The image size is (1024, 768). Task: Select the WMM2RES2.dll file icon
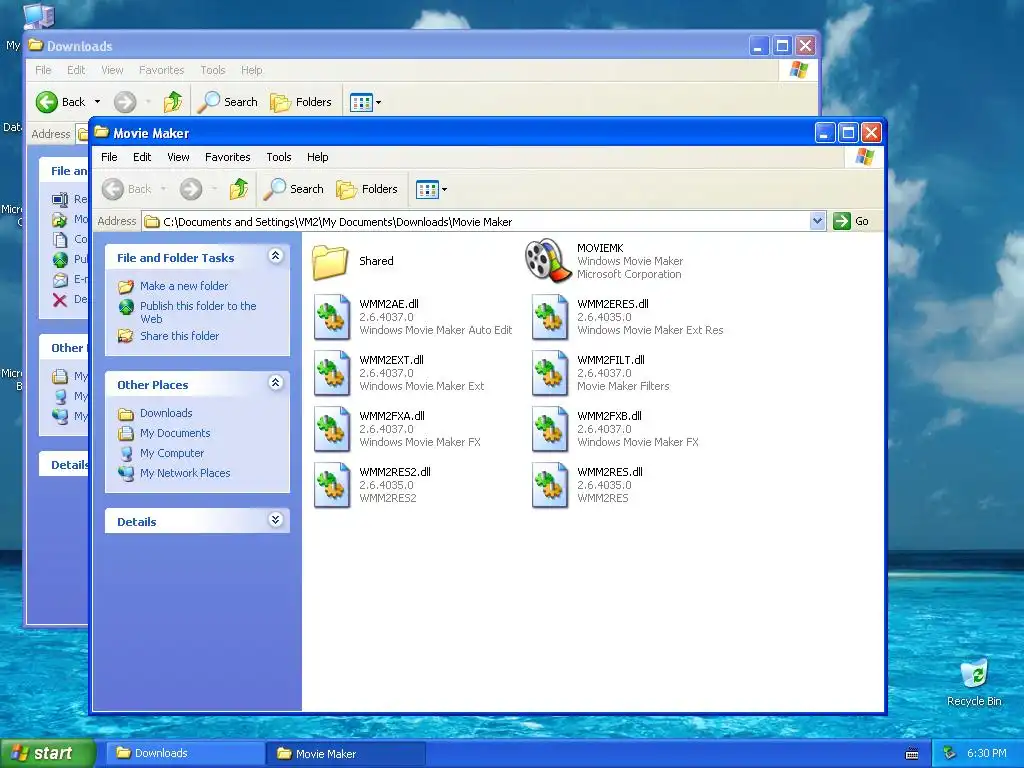pyautogui.click(x=332, y=485)
